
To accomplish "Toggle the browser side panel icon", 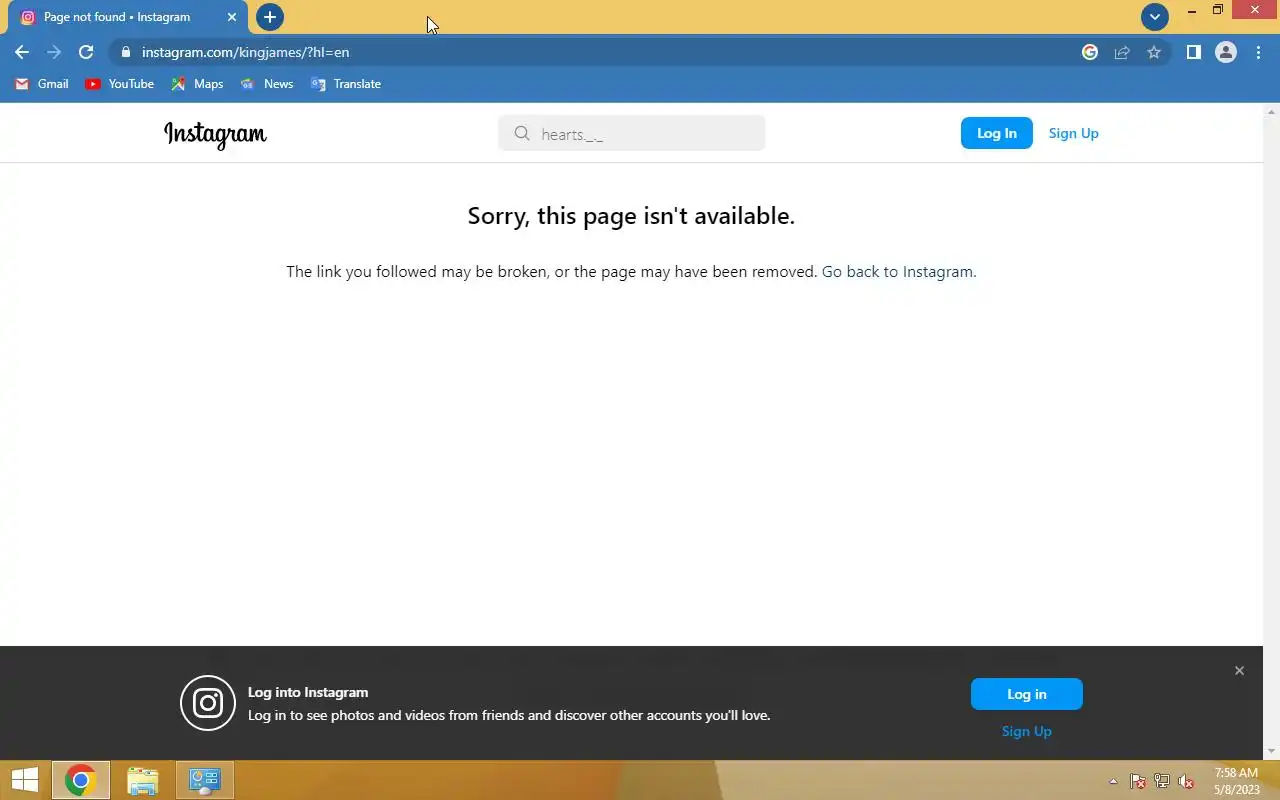I will [x=1193, y=52].
